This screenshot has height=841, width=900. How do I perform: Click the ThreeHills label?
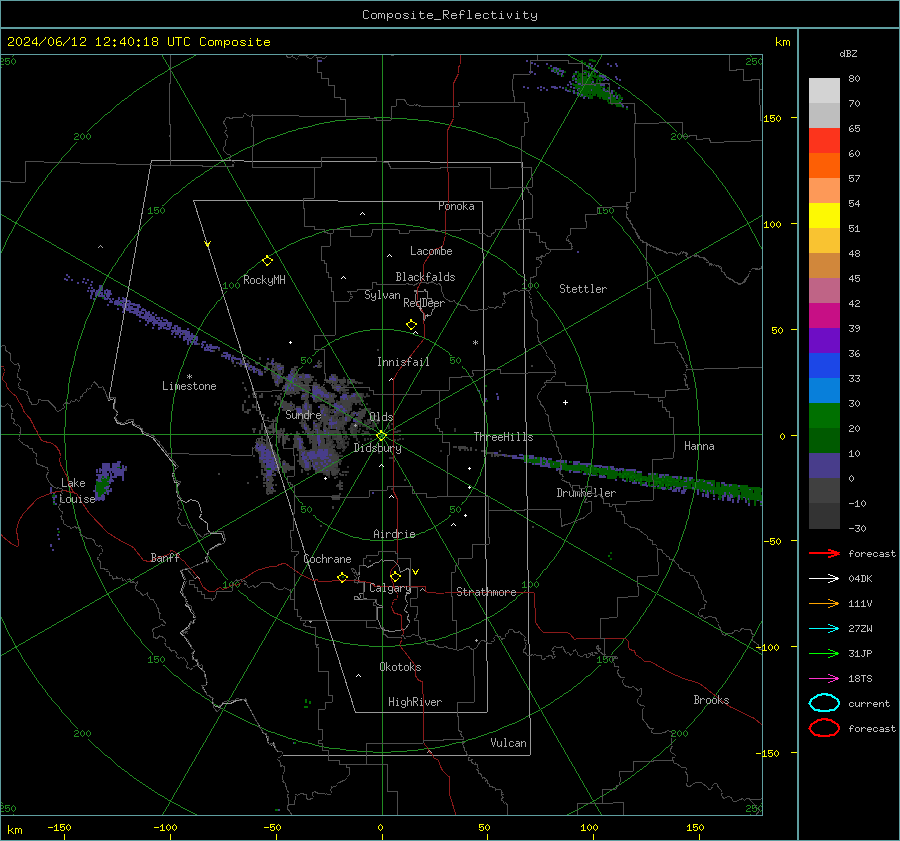pos(503,437)
